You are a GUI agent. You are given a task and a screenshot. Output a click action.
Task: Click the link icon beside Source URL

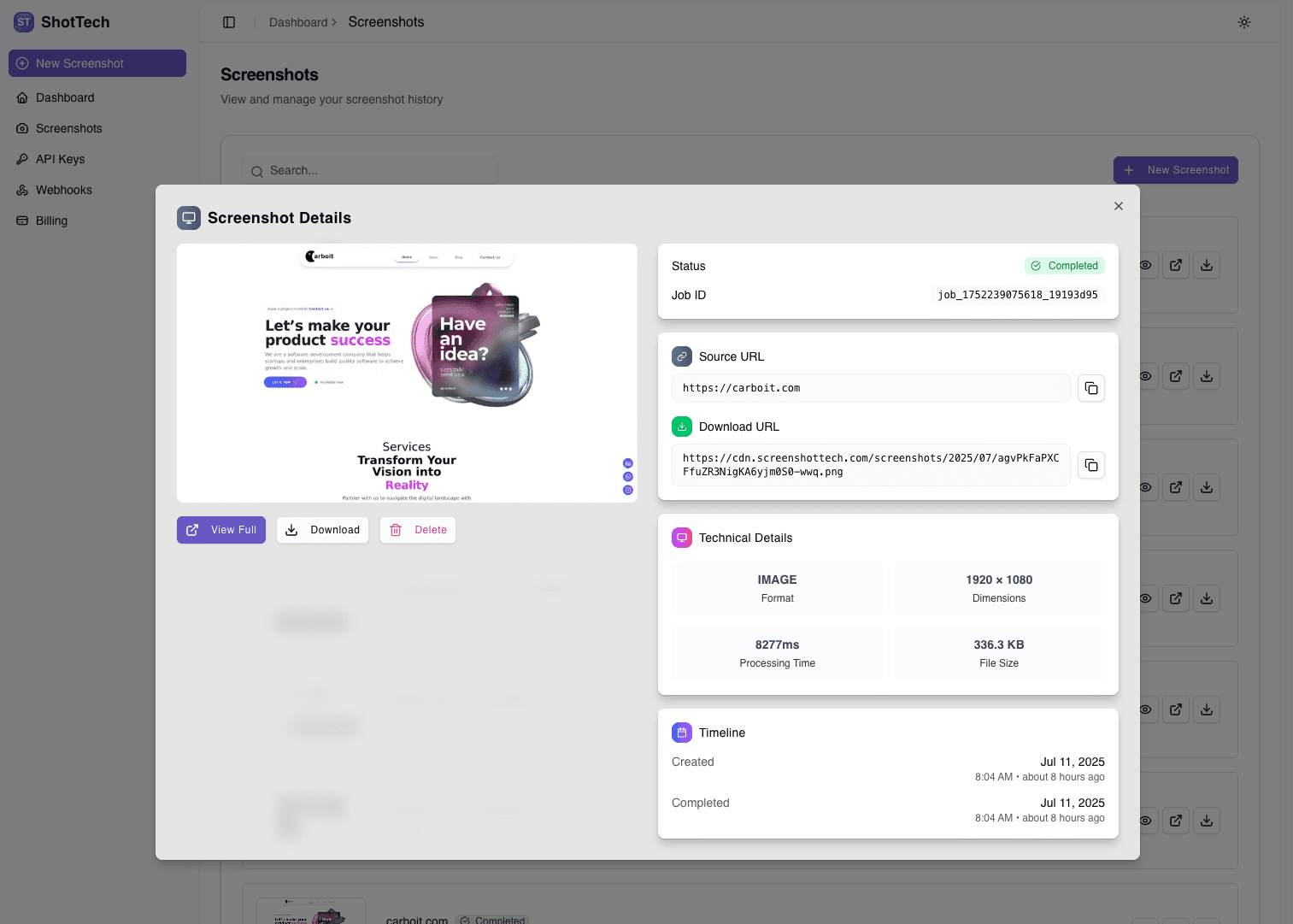tap(682, 356)
